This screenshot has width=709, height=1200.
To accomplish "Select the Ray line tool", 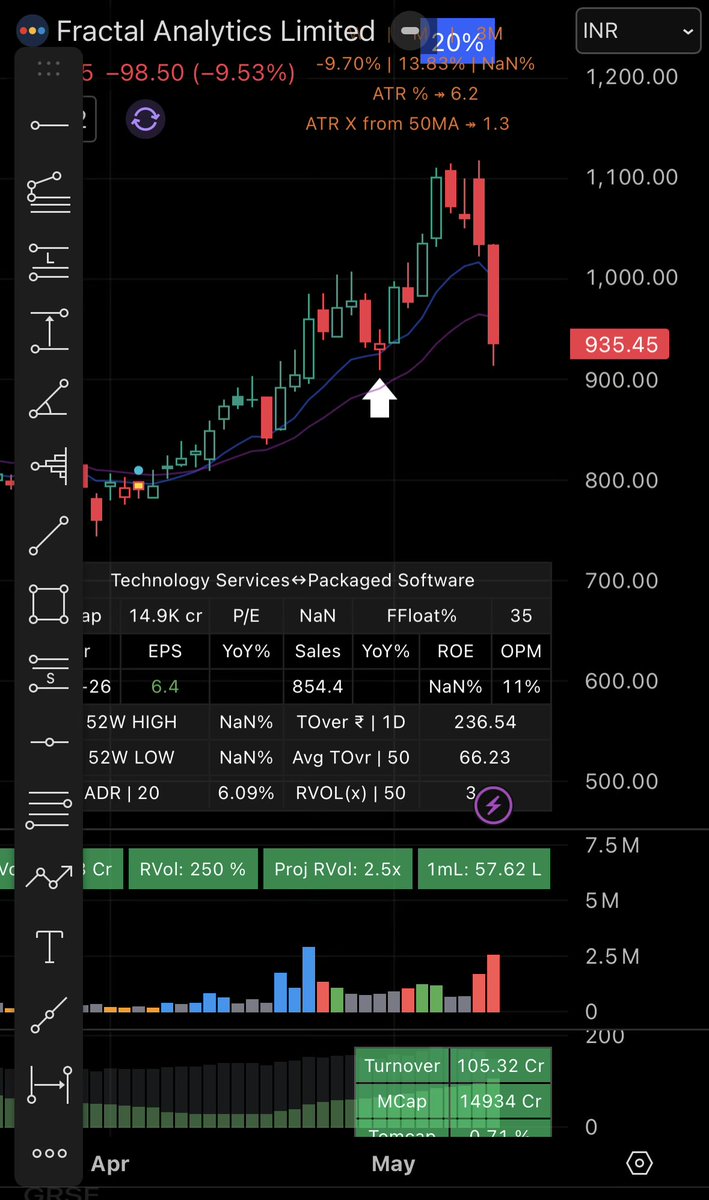I will coord(49,1015).
